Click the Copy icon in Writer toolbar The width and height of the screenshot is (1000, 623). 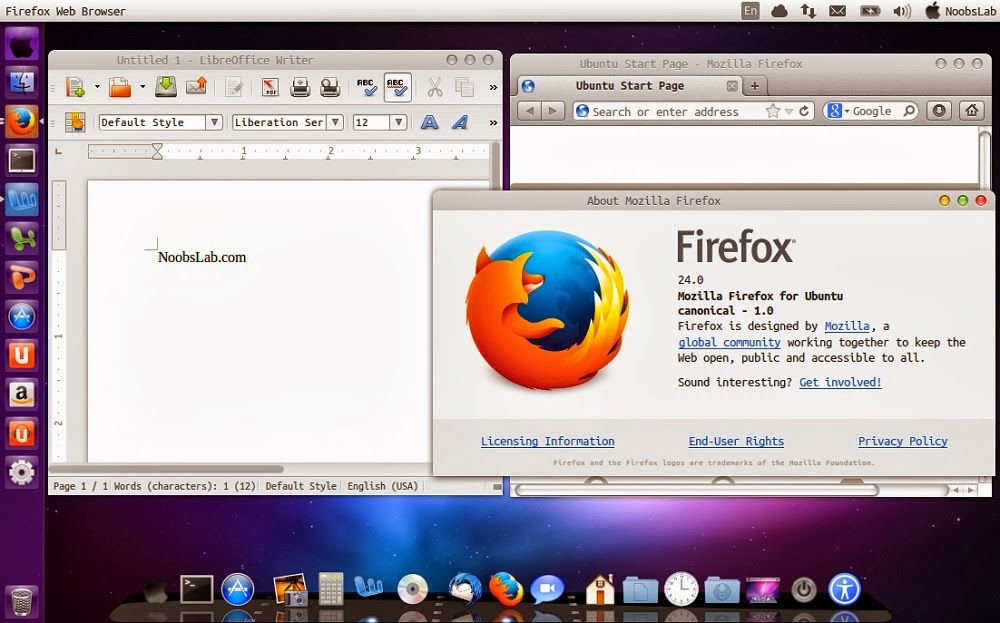pos(464,87)
